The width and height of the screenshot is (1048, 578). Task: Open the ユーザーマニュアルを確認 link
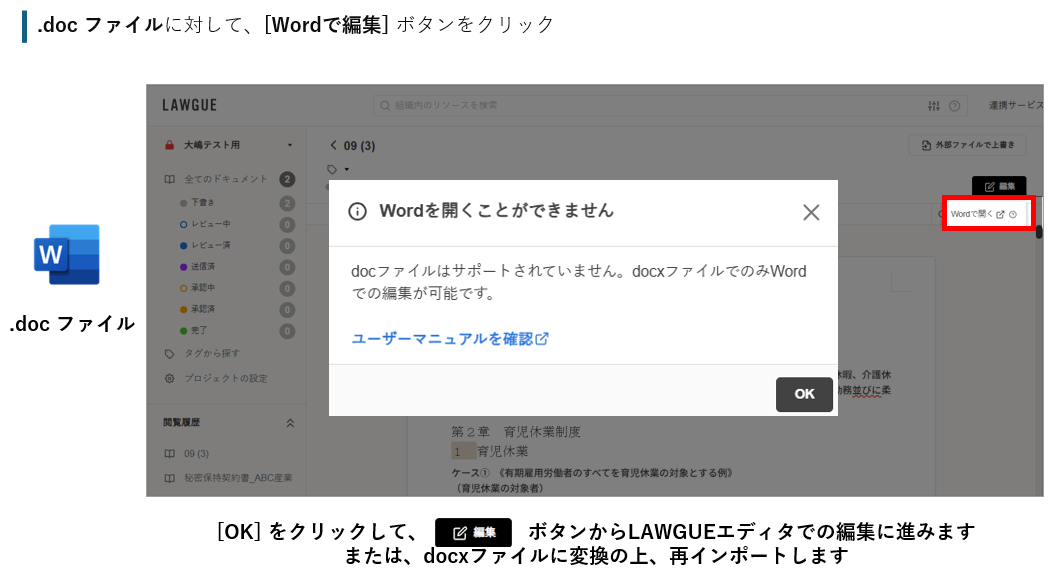[449, 339]
